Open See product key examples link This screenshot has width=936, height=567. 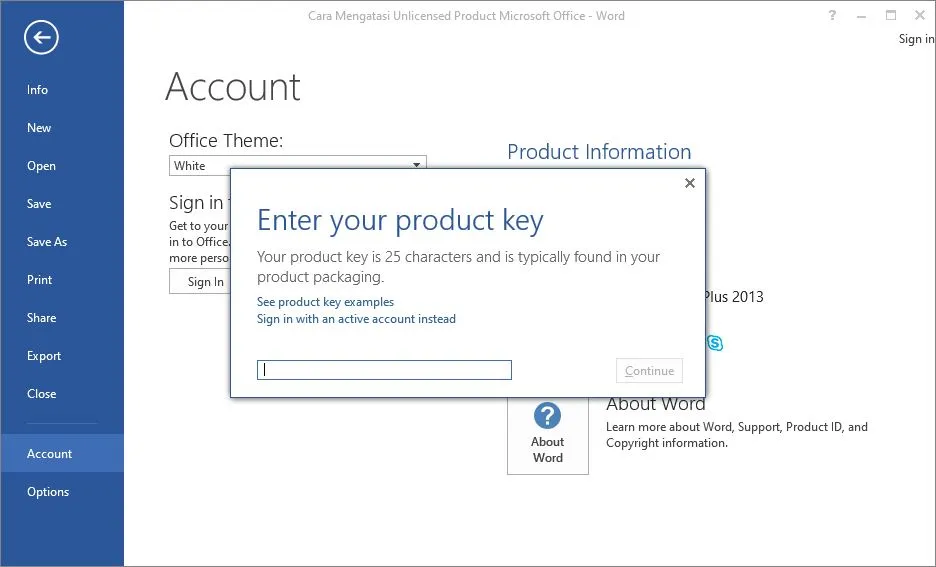coord(325,302)
